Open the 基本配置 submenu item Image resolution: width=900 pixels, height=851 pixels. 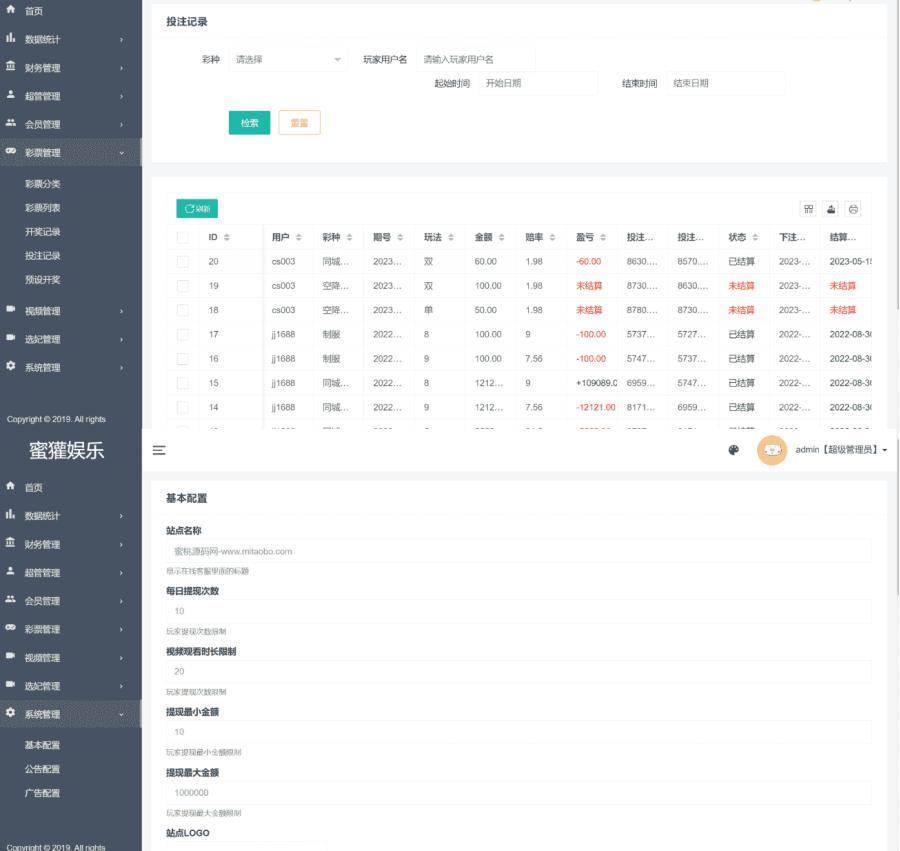pyautogui.click(x=42, y=745)
